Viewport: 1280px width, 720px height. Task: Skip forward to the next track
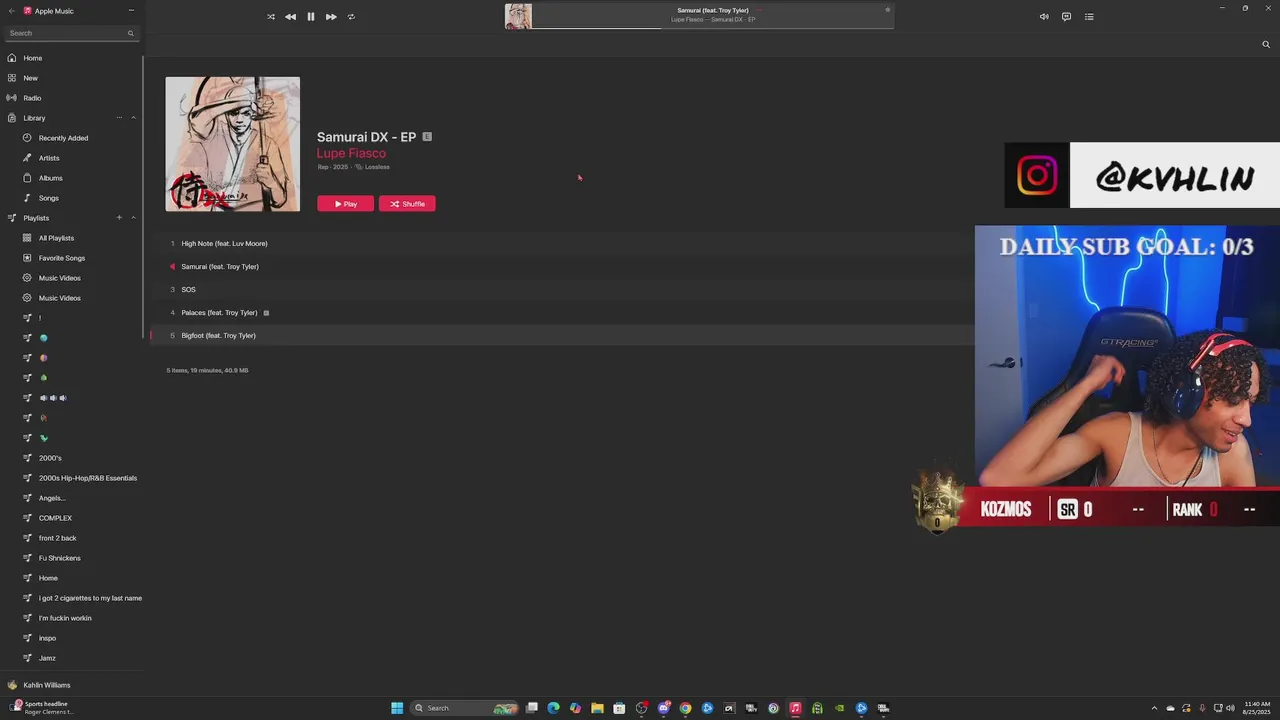pyautogui.click(x=331, y=17)
